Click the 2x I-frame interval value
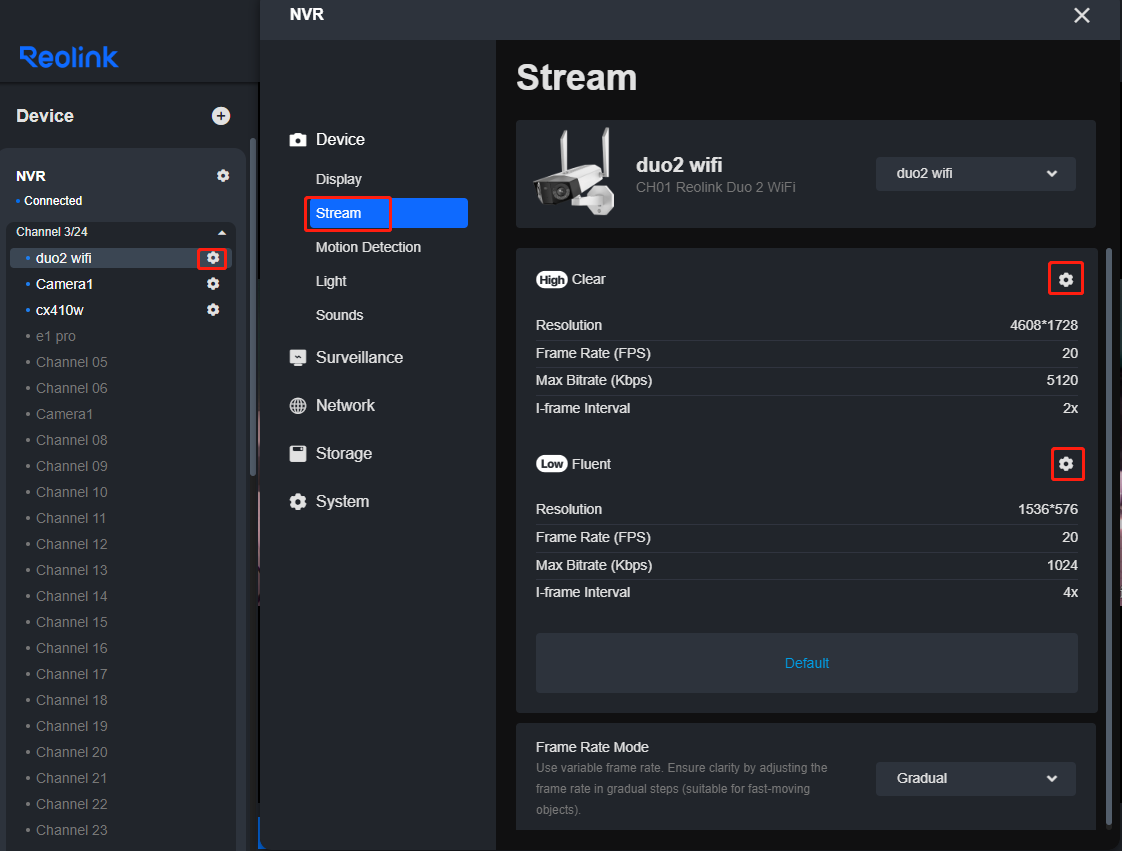 [x=1070, y=408]
